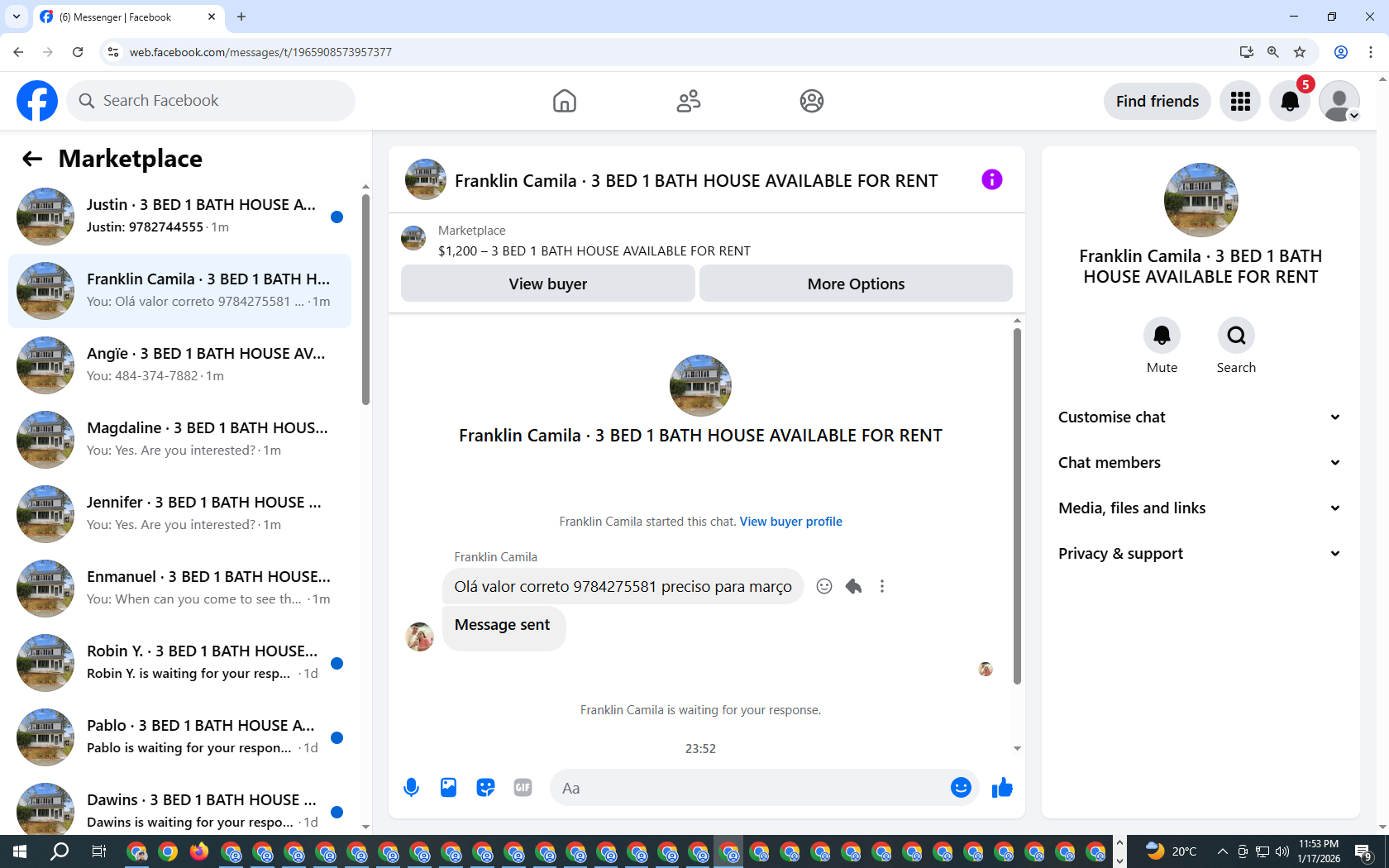
Task: Open conversation information purple icon
Action: coord(992,179)
